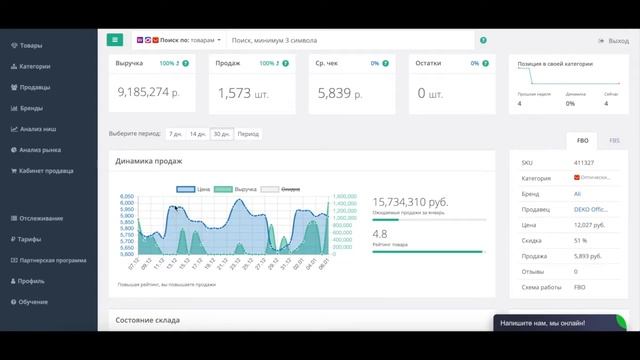640x360 pixels.
Task: Click the Продавцы people icon in sidebar
Action: point(14,87)
